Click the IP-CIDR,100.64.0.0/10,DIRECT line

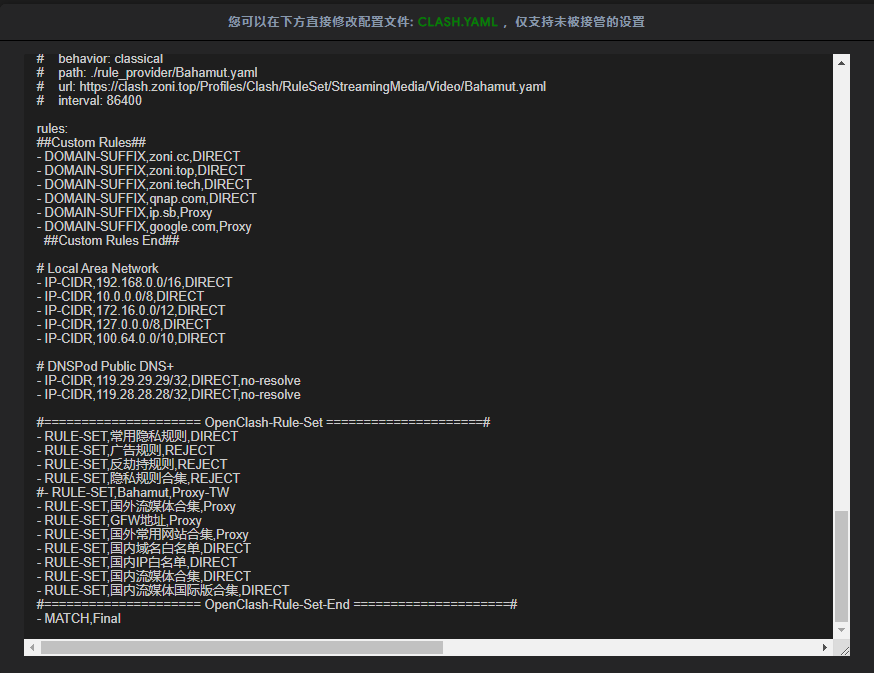[x=131, y=338]
